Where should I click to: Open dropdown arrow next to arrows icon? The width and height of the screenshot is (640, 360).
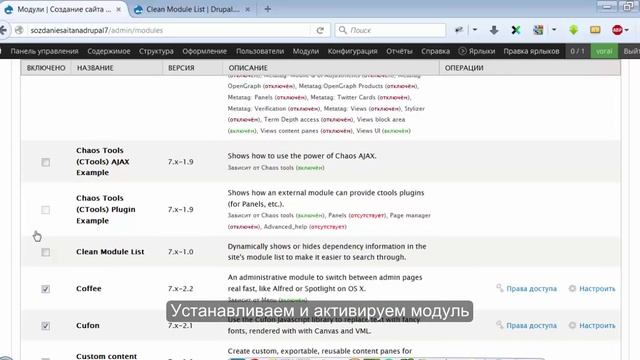pyautogui.click(x=475, y=30)
